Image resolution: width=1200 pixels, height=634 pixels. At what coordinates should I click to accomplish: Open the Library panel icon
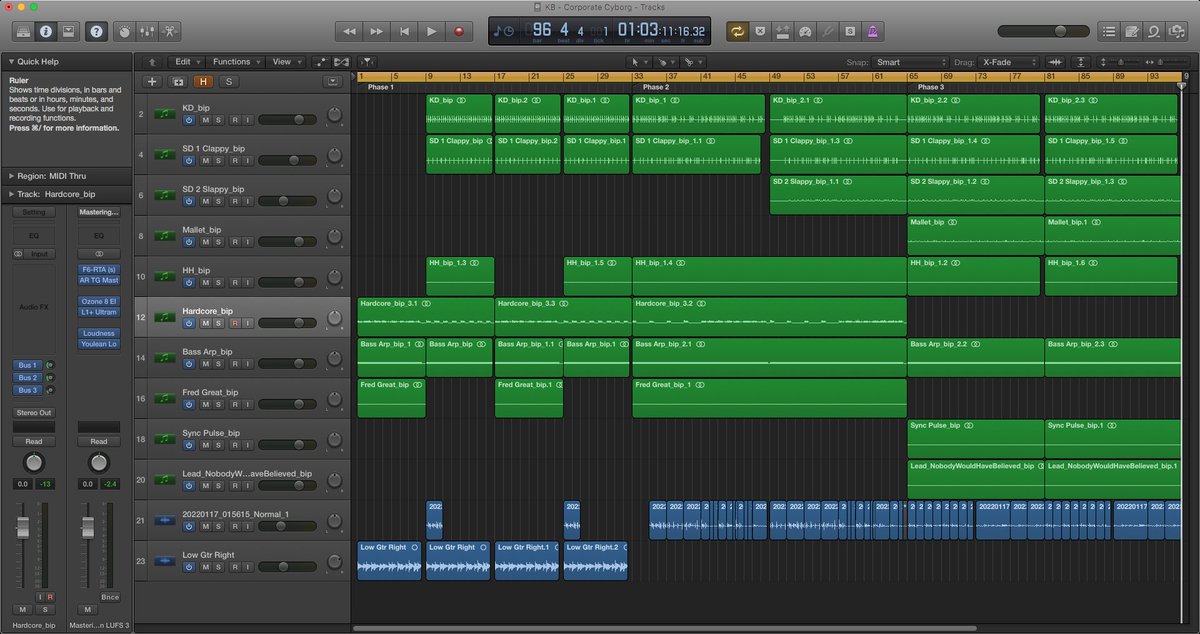[x=22, y=30]
